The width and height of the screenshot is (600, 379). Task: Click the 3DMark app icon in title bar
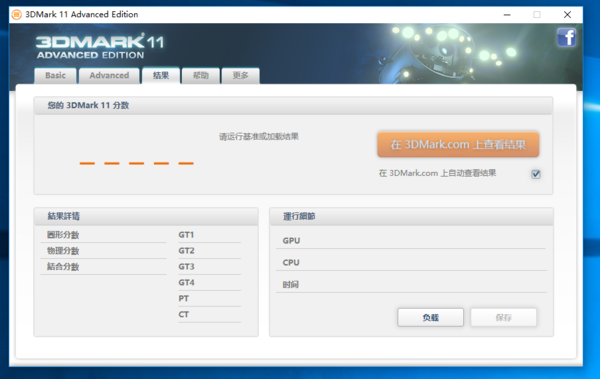[16, 15]
